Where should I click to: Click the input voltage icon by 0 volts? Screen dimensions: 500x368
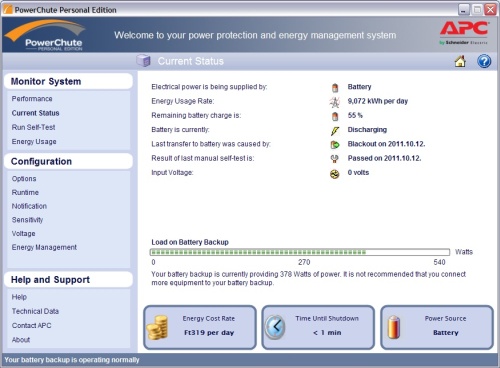pyautogui.click(x=335, y=174)
